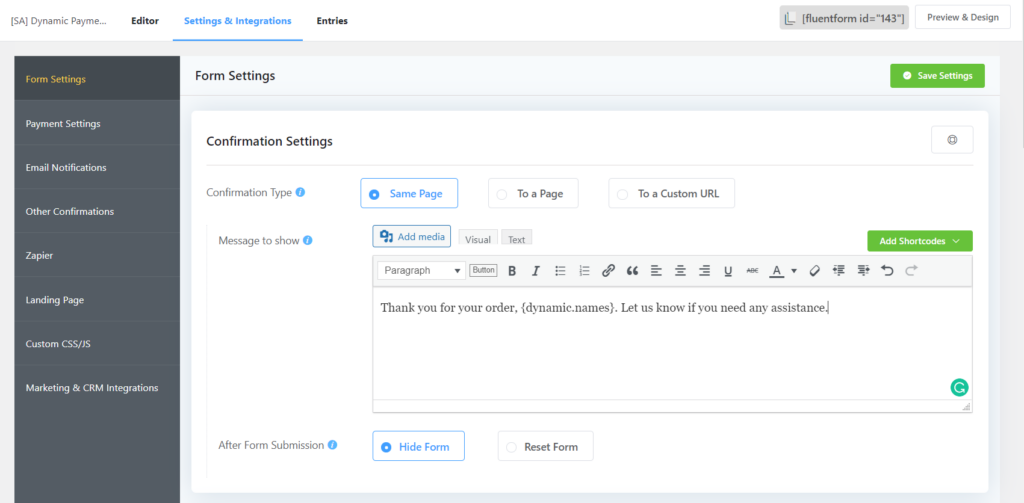Open Zapier settings in sidebar
The width and height of the screenshot is (1024, 503).
pyautogui.click(x=97, y=255)
